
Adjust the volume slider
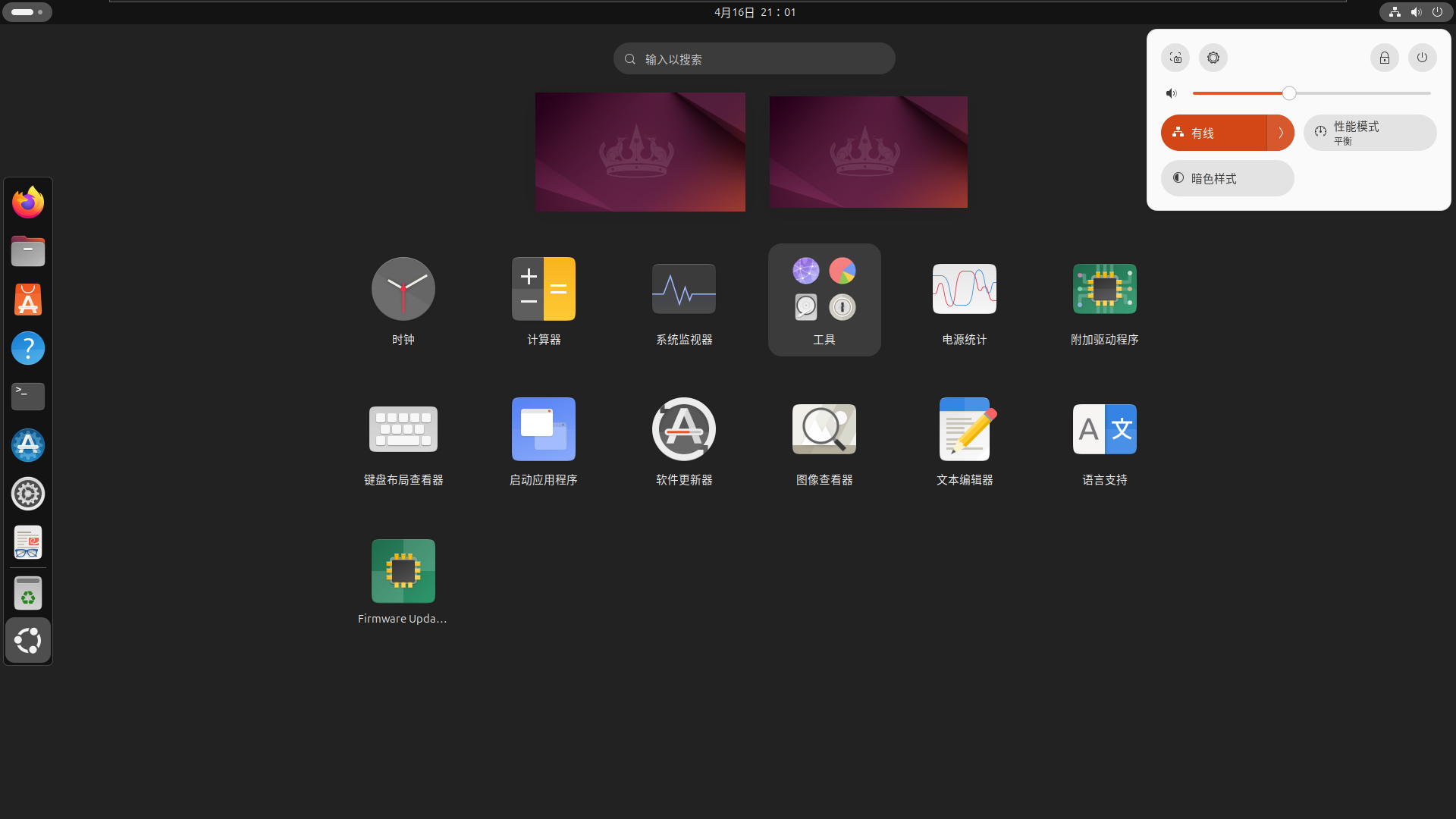click(x=1289, y=93)
